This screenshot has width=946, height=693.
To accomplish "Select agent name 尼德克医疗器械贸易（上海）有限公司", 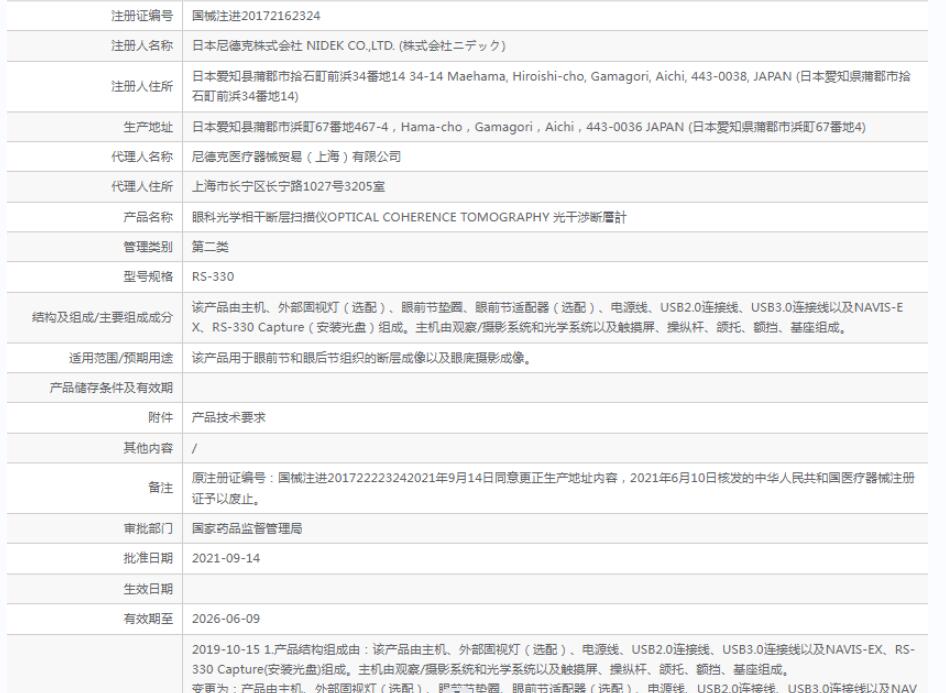I will 296,157.
